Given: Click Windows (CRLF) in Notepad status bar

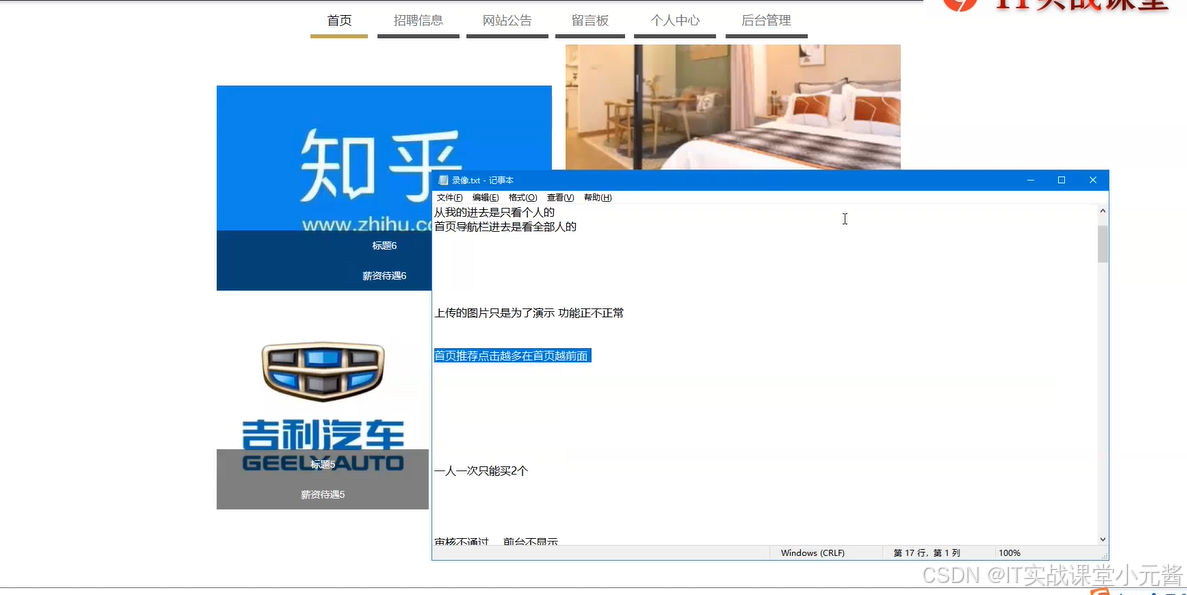Looking at the screenshot, I should click(x=813, y=553).
